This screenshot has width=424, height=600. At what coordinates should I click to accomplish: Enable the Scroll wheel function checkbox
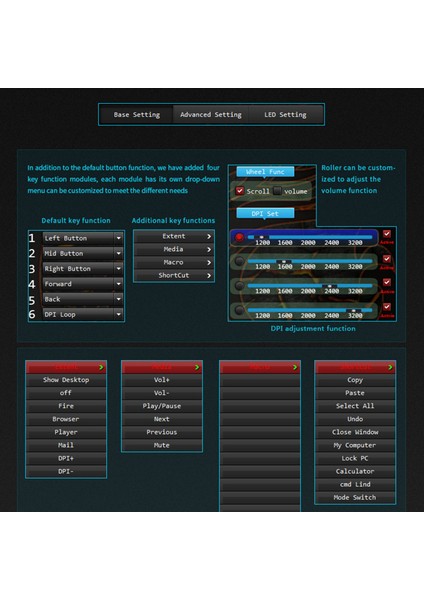[x=240, y=191]
